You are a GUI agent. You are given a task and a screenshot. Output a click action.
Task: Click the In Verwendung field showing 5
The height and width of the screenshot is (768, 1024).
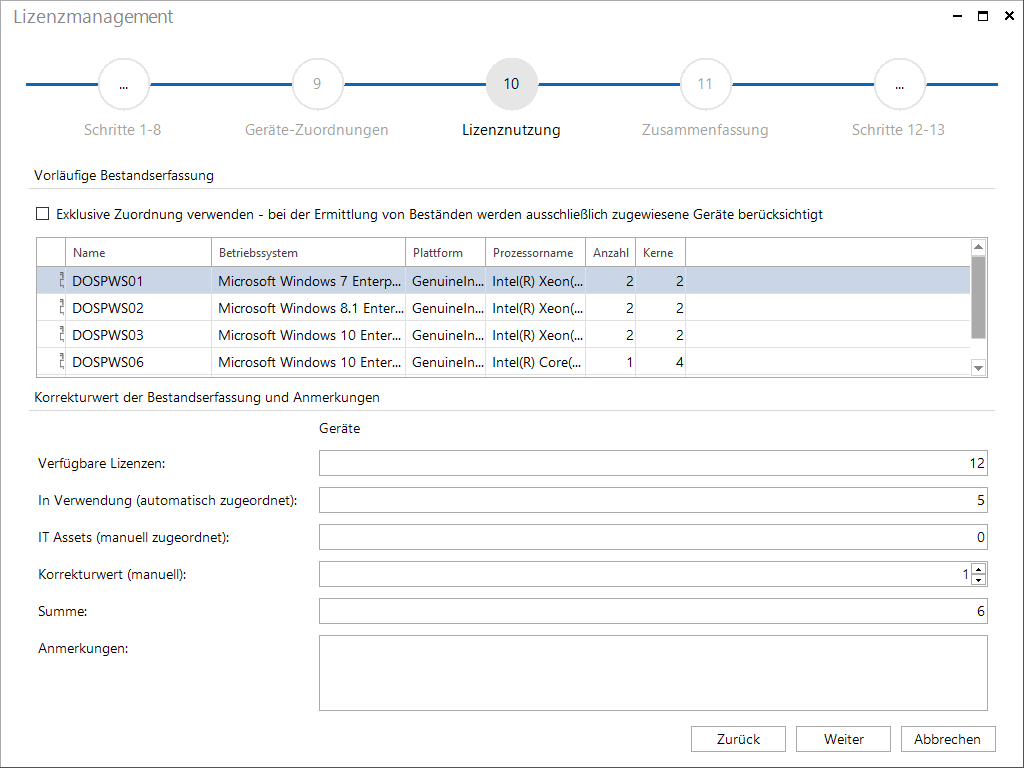pos(653,500)
